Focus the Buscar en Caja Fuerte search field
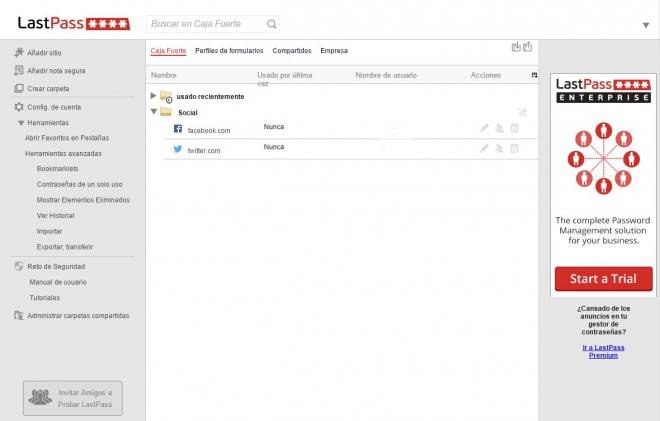660x421 pixels. click(x=213, y=24)
